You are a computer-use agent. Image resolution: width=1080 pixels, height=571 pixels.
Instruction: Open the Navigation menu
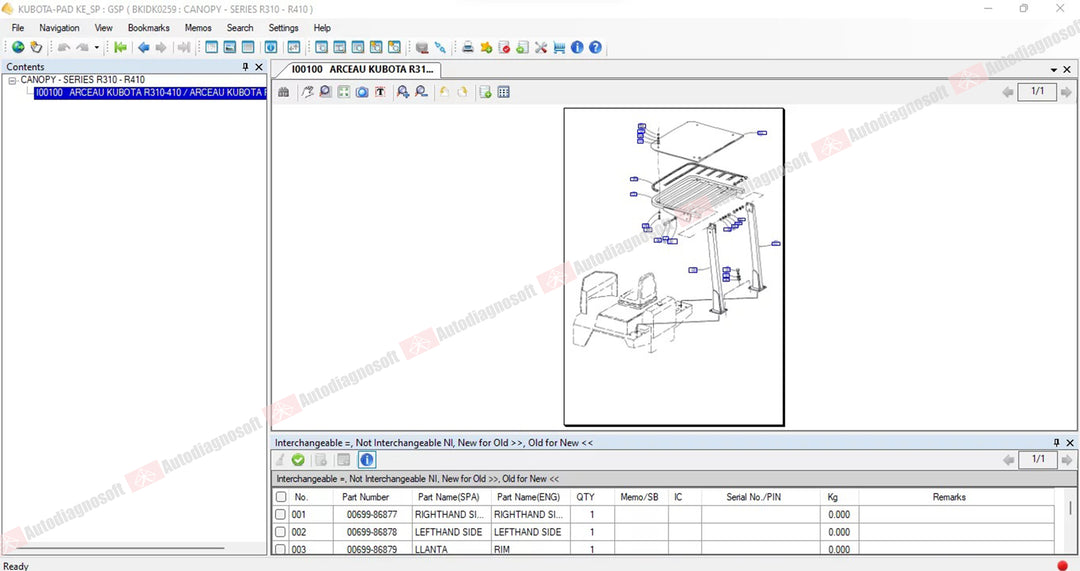[x=59, y=28]
